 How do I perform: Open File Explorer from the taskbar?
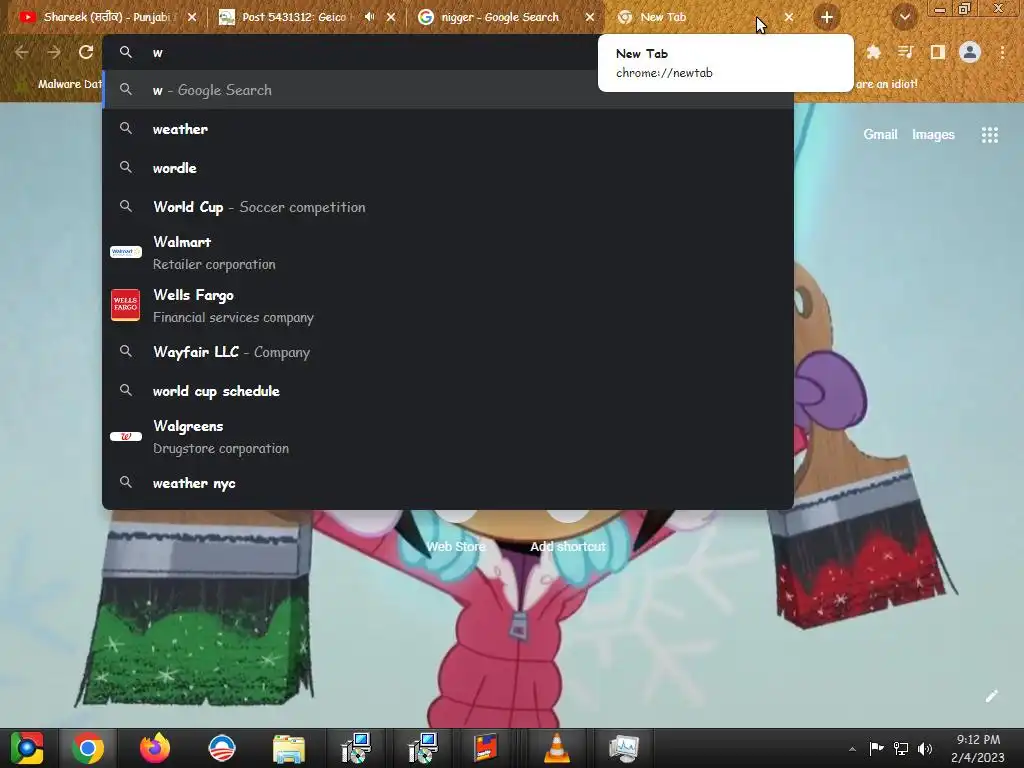pyautogui.click(x=289, y=748)
